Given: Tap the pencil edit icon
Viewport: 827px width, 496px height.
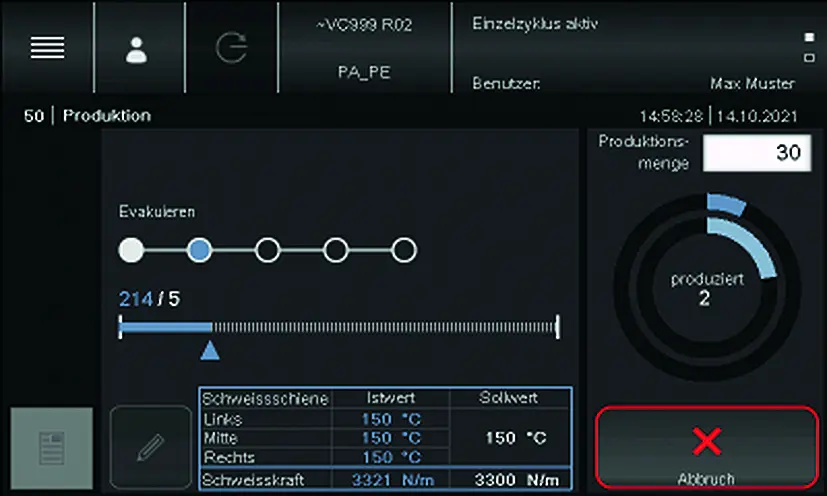Looking at the screenshot, I should [150, 448].
